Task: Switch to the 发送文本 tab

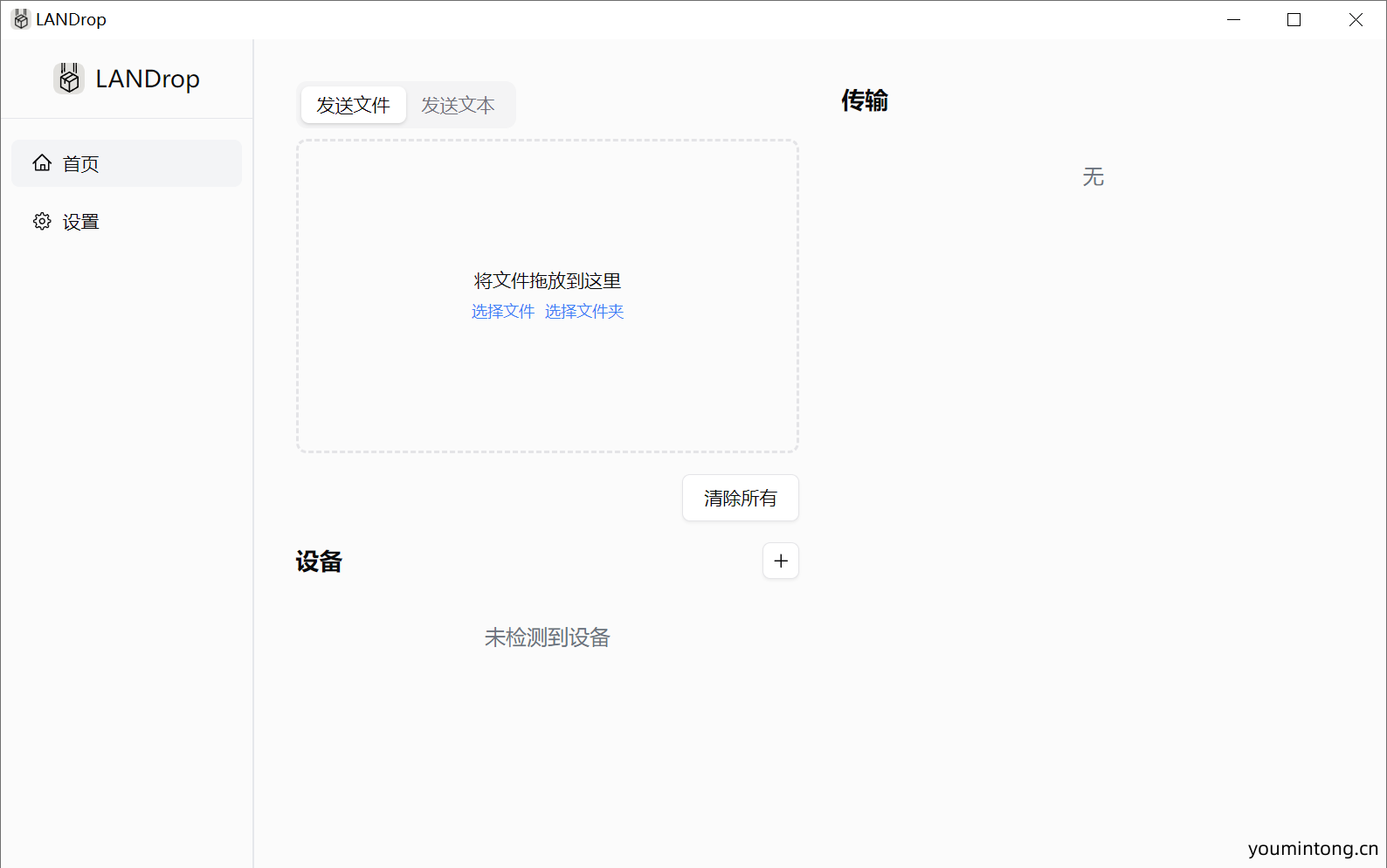Action: click(459, 105)
